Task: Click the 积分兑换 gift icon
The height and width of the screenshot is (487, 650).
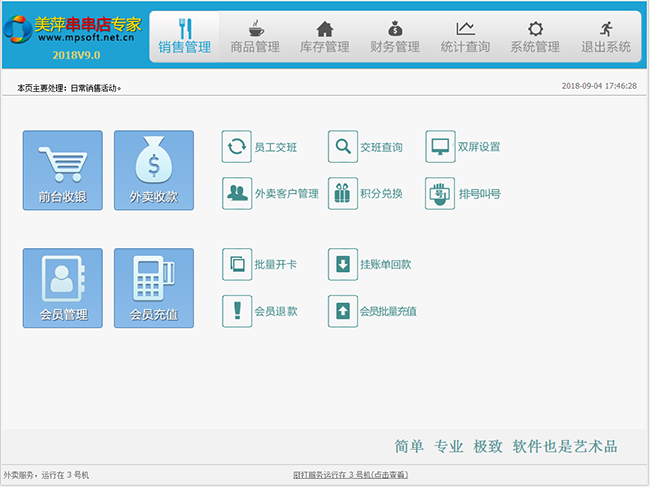Action: coord(343,193)
